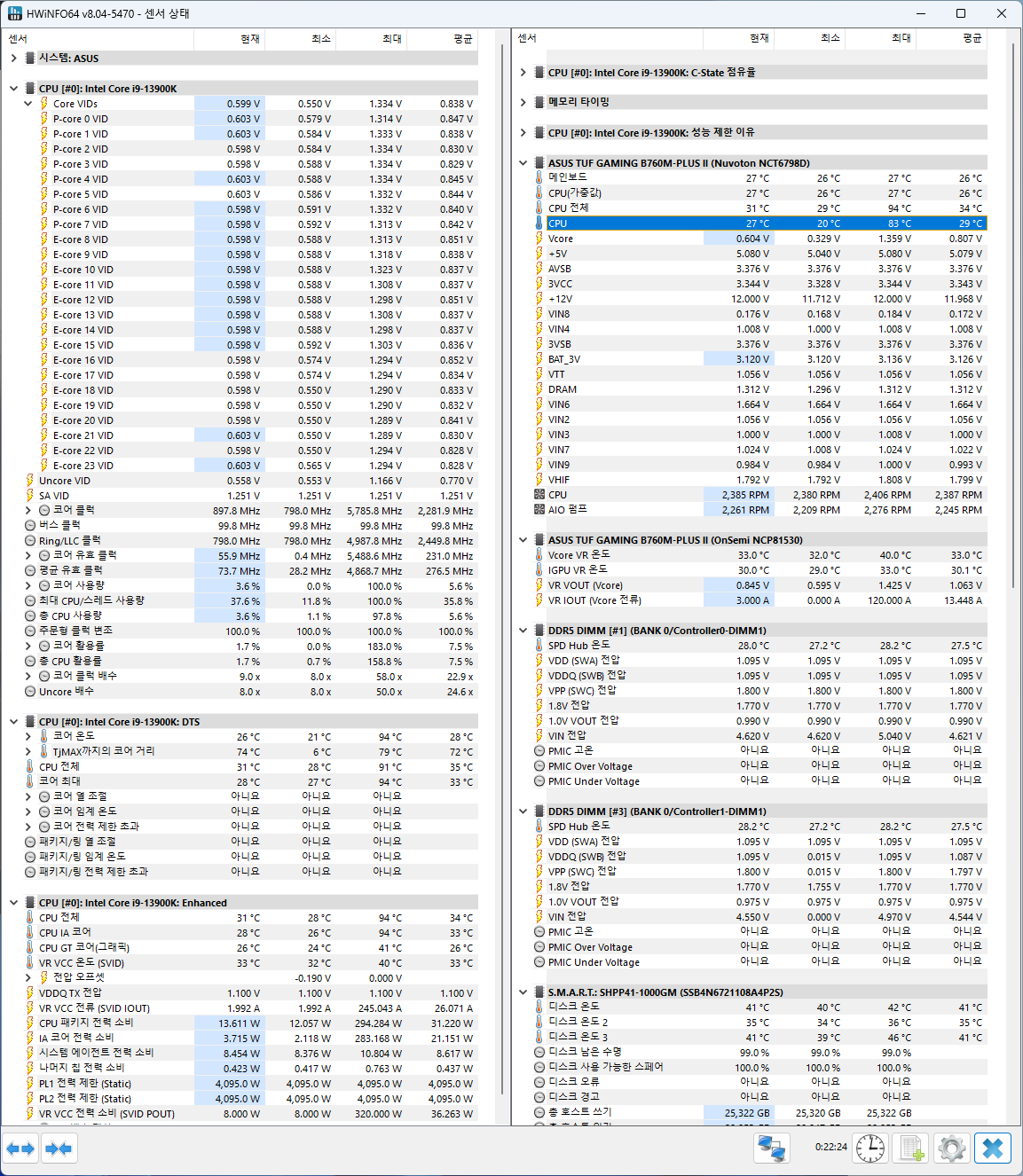Collapse the Nuvoton NCT6798D group
This screenshot has width=1023, height=1176.
(523, 163)
